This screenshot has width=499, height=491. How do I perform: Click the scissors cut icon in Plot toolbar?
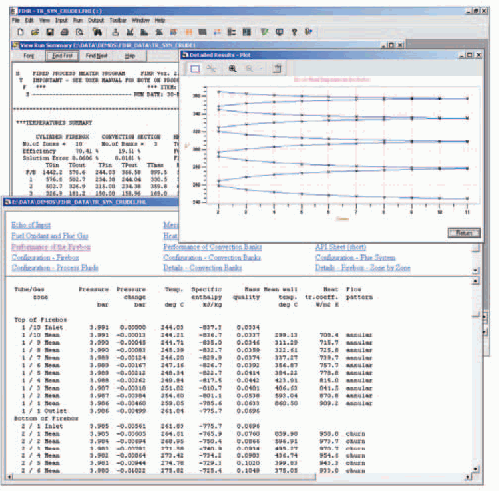click(211, 69)
